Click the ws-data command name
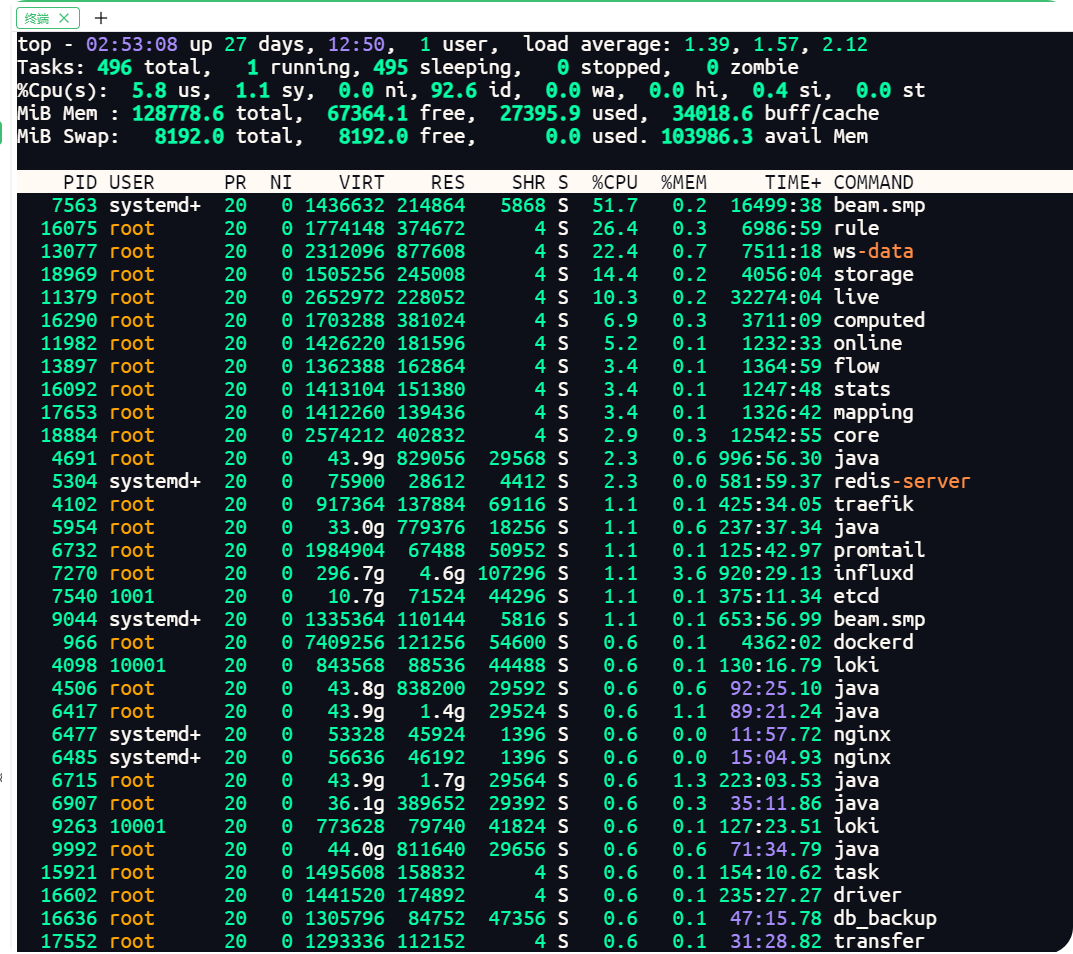The height and width of the screenshot is (954, 1073). point(873,251)
